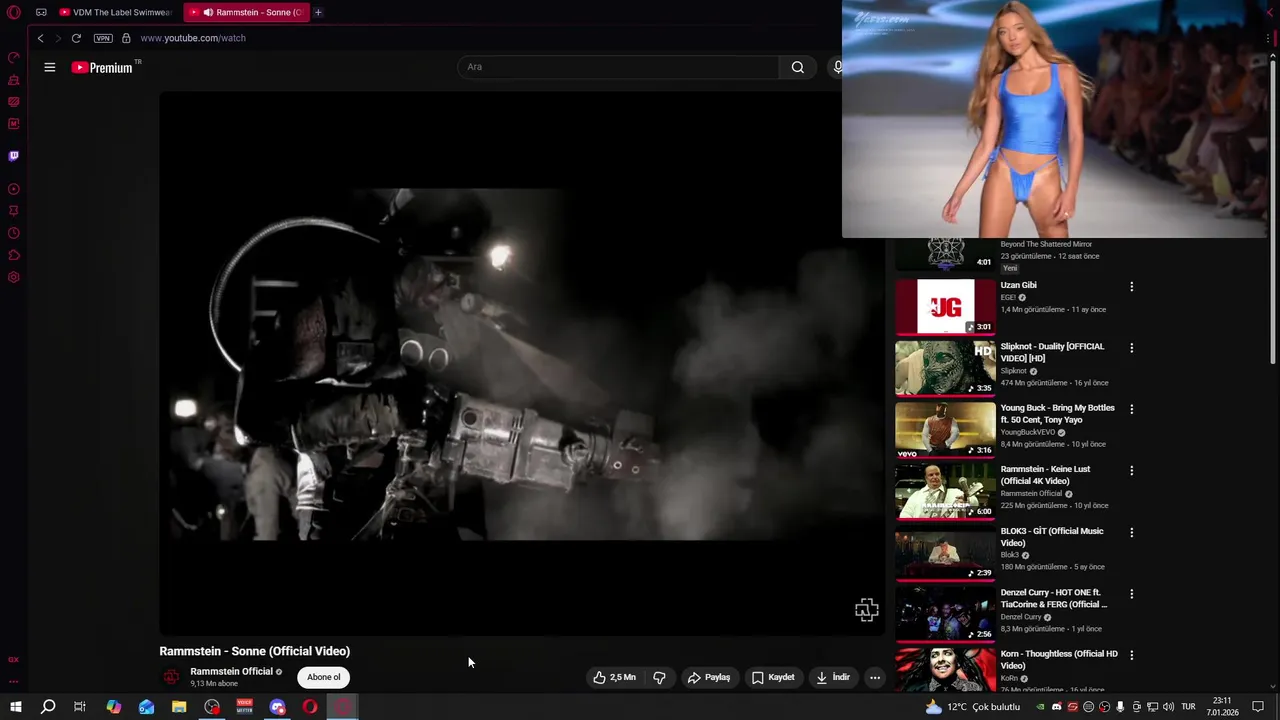1280x720 pixels.
Task: Share video with 'Paylaş' button
Action: 709,677
